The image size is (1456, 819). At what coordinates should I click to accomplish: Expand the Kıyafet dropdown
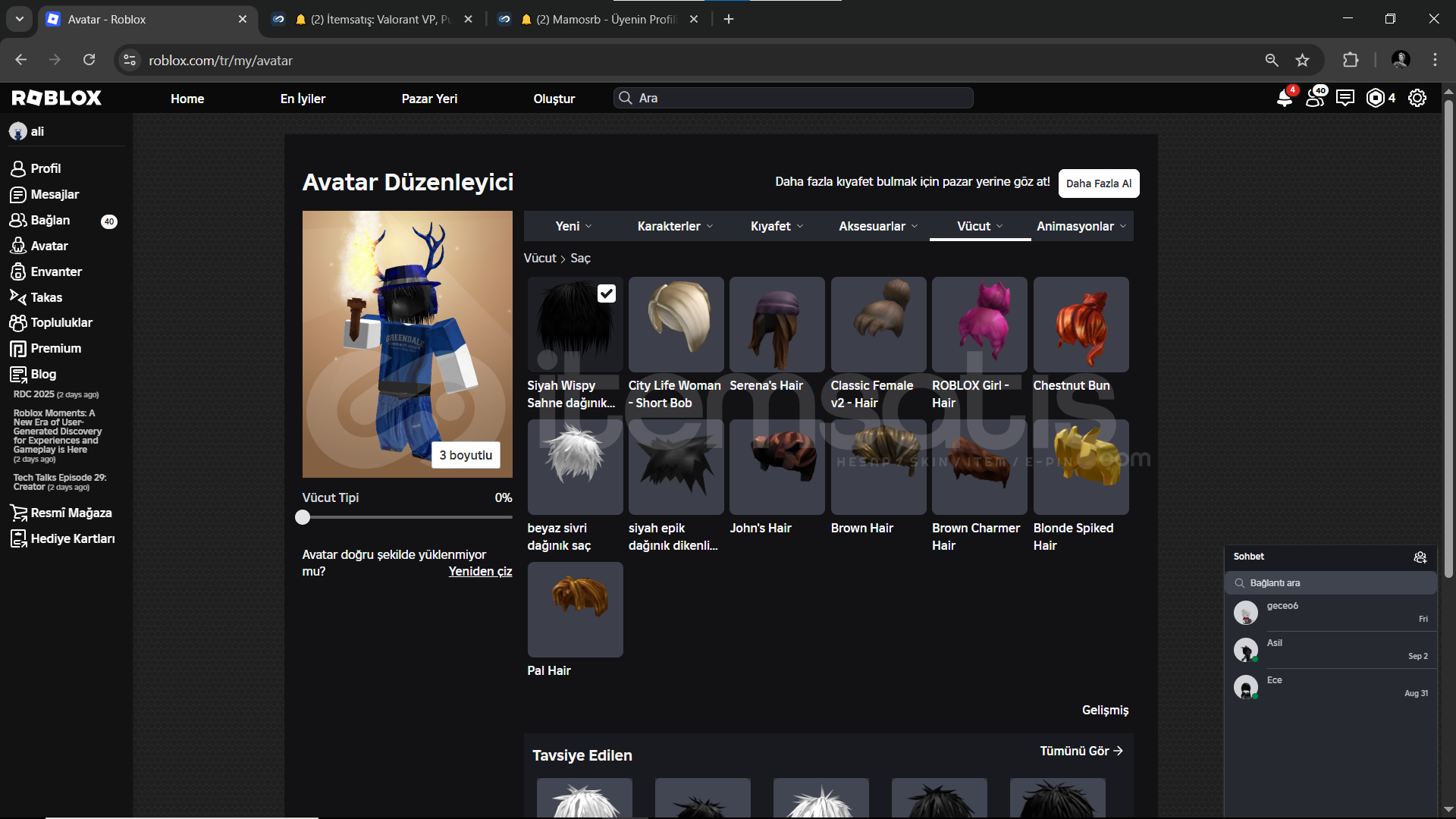[x=777, y=226]
